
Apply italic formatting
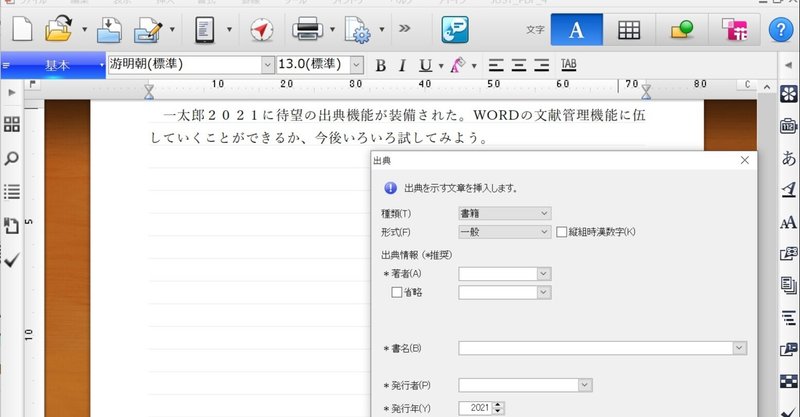[x=403, y=65]
